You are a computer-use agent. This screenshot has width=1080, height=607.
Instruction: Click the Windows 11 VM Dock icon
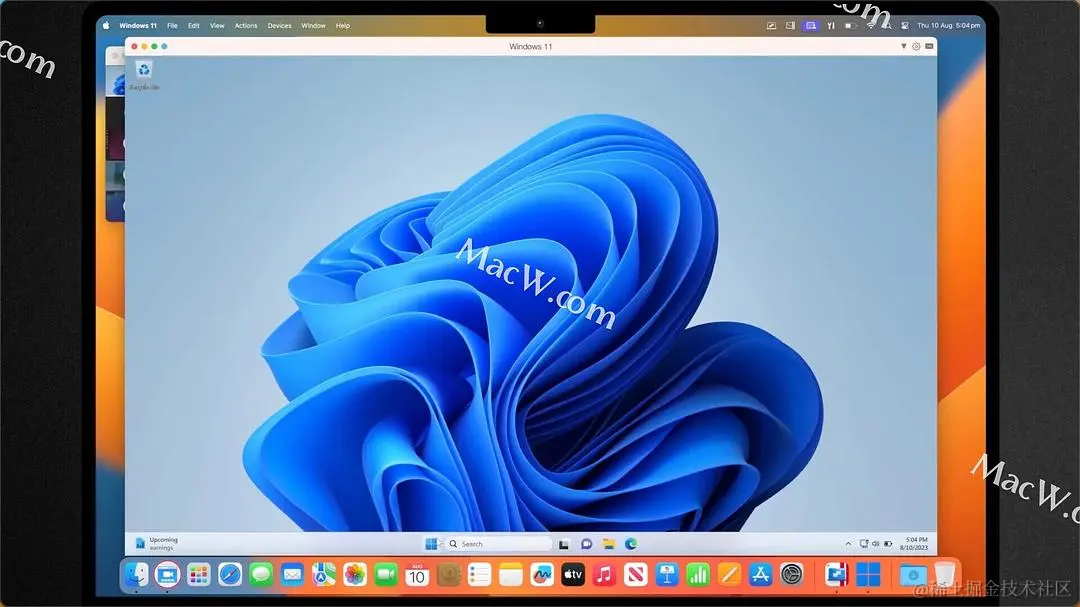pyautogui.click(x=868, y=574)
